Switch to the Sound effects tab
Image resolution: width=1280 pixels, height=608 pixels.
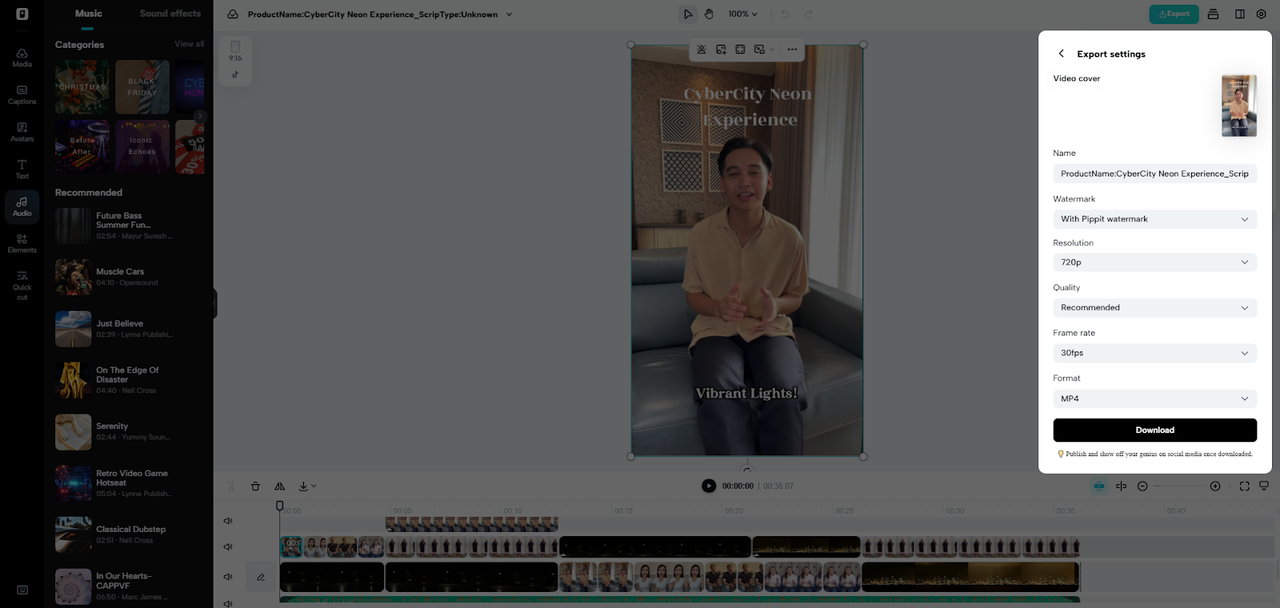[x=170, y=13]
